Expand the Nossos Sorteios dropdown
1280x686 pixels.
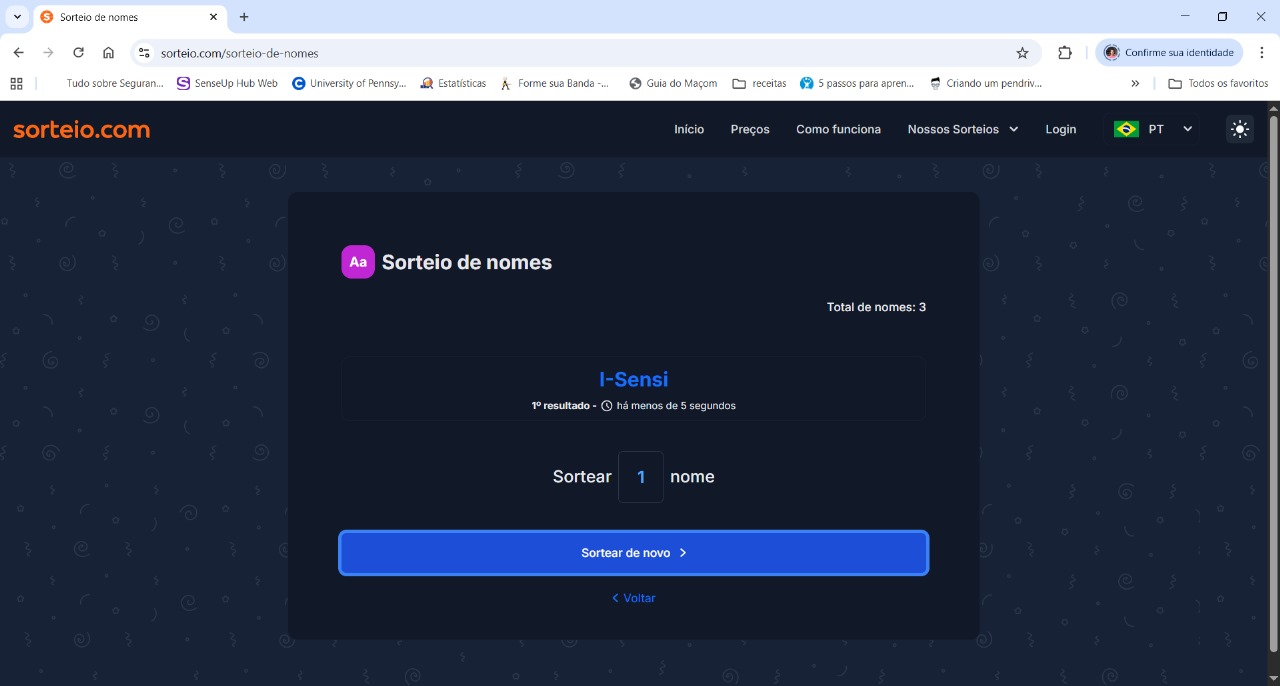coord(963,129)
